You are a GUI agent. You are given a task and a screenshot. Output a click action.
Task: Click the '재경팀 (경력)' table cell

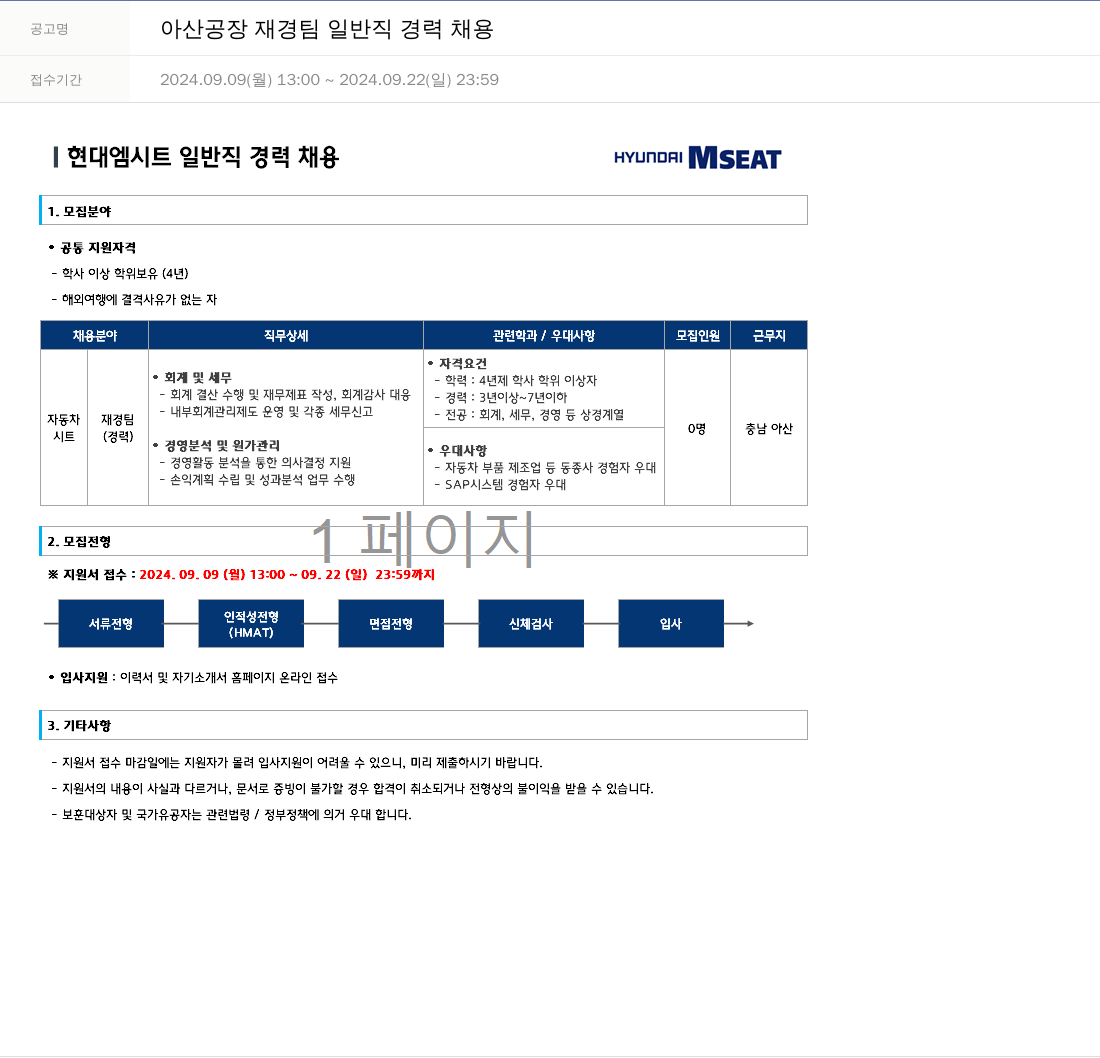tap(118, 427)
